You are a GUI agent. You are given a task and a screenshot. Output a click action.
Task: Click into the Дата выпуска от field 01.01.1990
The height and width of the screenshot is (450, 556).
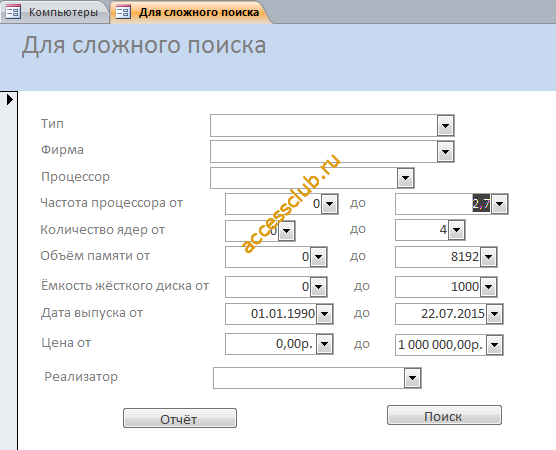pyautogui.click(x=271, y=314)
